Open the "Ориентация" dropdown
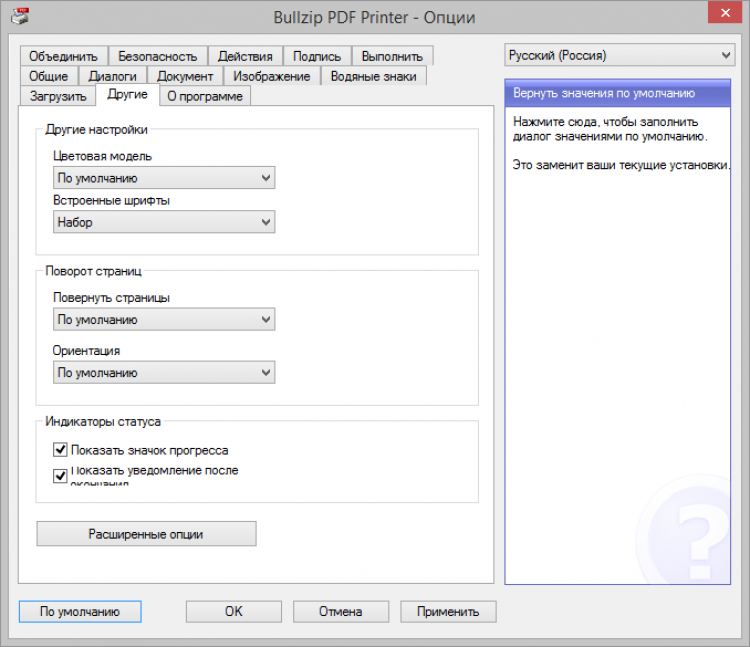The height and width of the screenshot is (647, 750). pyautogui.click(x=164, y=373)
